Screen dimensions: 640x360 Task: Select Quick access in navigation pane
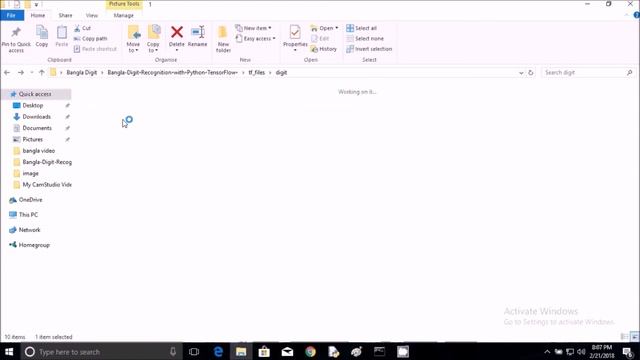[36, 94]
